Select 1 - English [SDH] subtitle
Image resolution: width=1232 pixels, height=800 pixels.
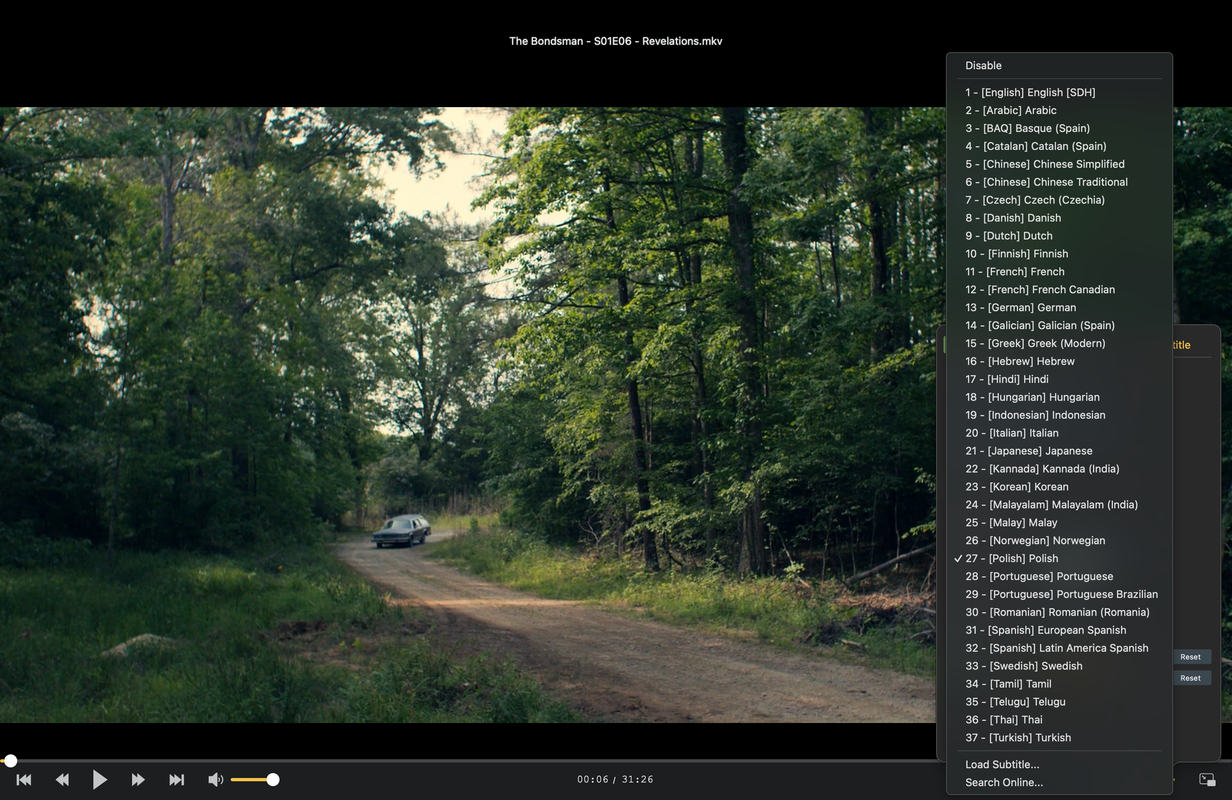coord(1059,93)
